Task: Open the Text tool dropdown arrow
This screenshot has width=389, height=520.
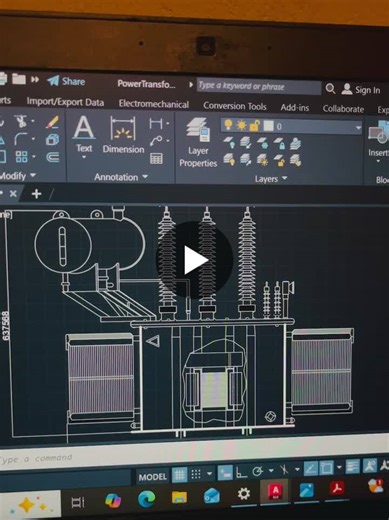Action: click(x=84, y=157)
